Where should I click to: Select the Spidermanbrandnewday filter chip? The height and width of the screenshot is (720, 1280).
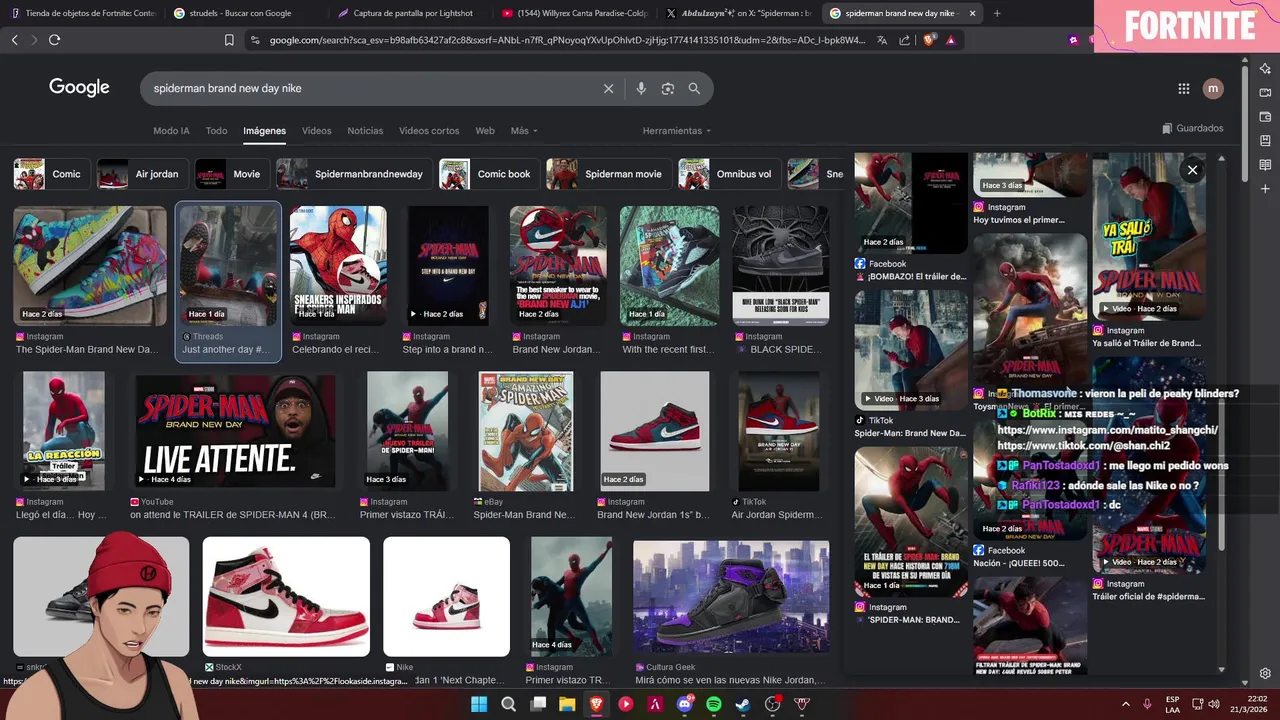click(354, 174)
